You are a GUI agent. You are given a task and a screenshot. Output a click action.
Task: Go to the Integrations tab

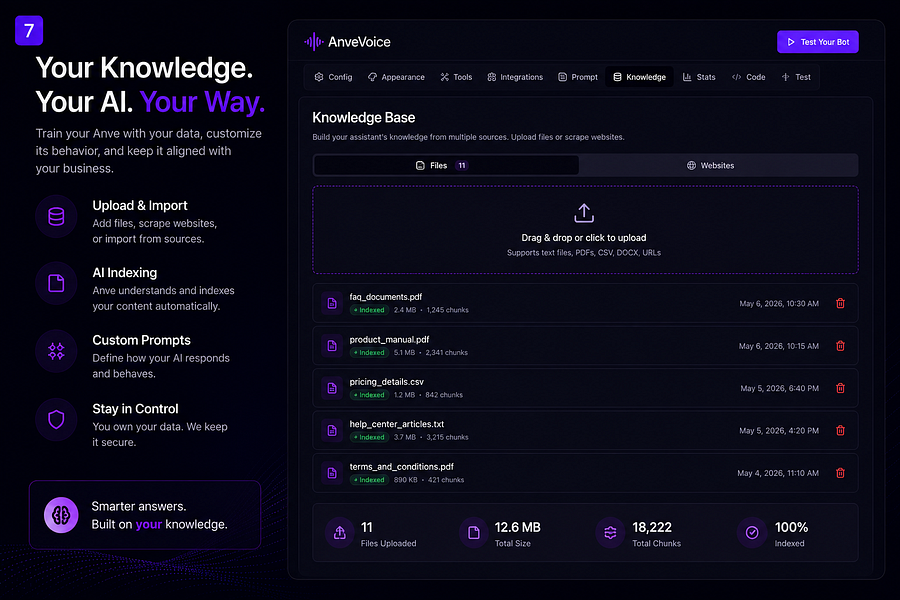click(x=515, y=77)
